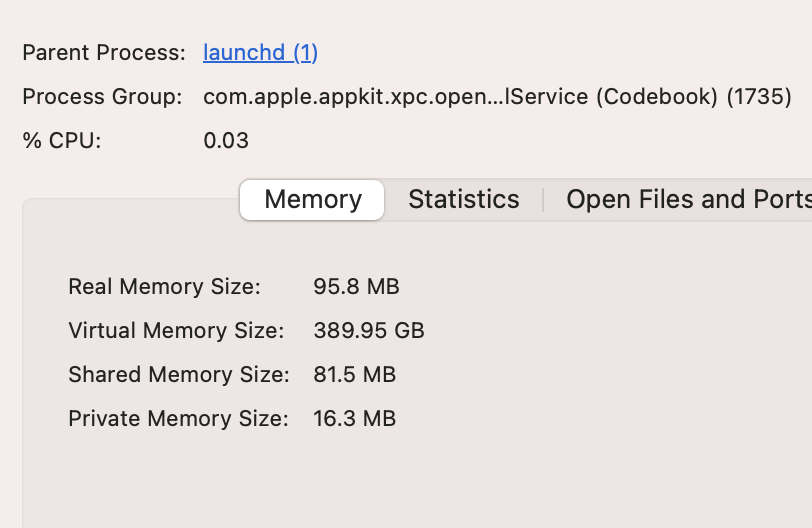The width and height of the screenshot is (812, 528).
Task: Open the Open Files and Ports tab
Action: pos(688,200)
